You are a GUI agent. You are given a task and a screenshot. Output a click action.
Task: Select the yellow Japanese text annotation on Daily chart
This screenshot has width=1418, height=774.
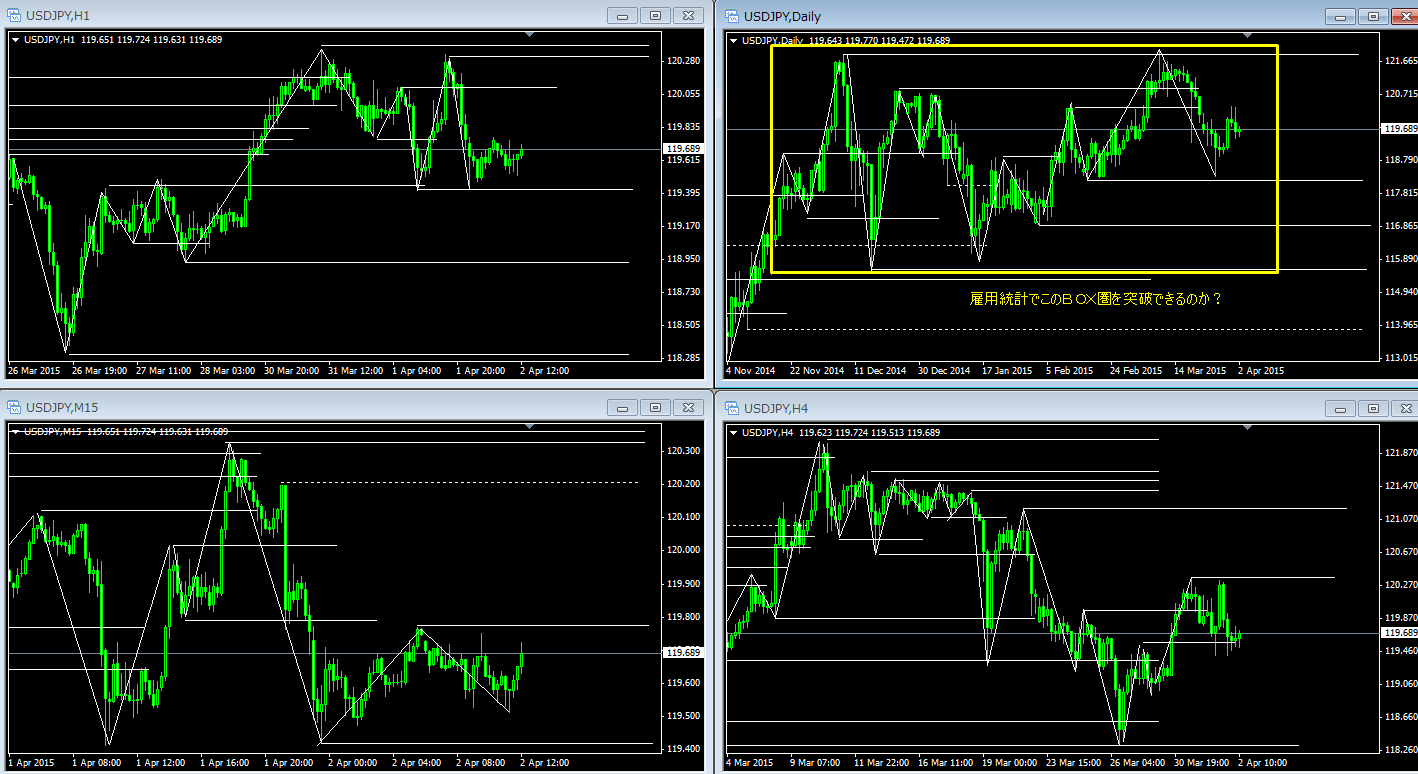(x=1096, y=298)
